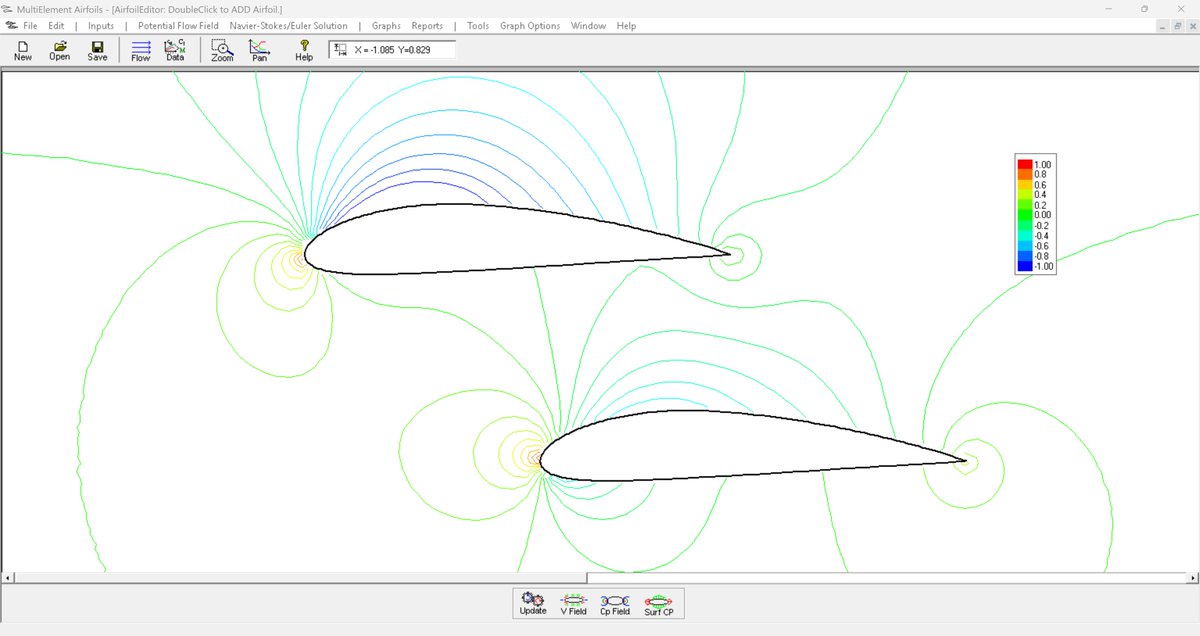Screen dimensions: 1200x636
Task: Click the Data toolbar icon
Action: tap(175, 51)
